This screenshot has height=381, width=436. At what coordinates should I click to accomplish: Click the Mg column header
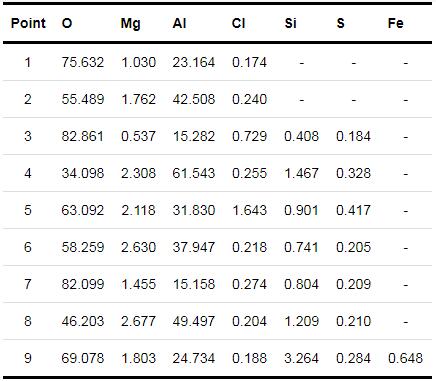tap(130, 24)
